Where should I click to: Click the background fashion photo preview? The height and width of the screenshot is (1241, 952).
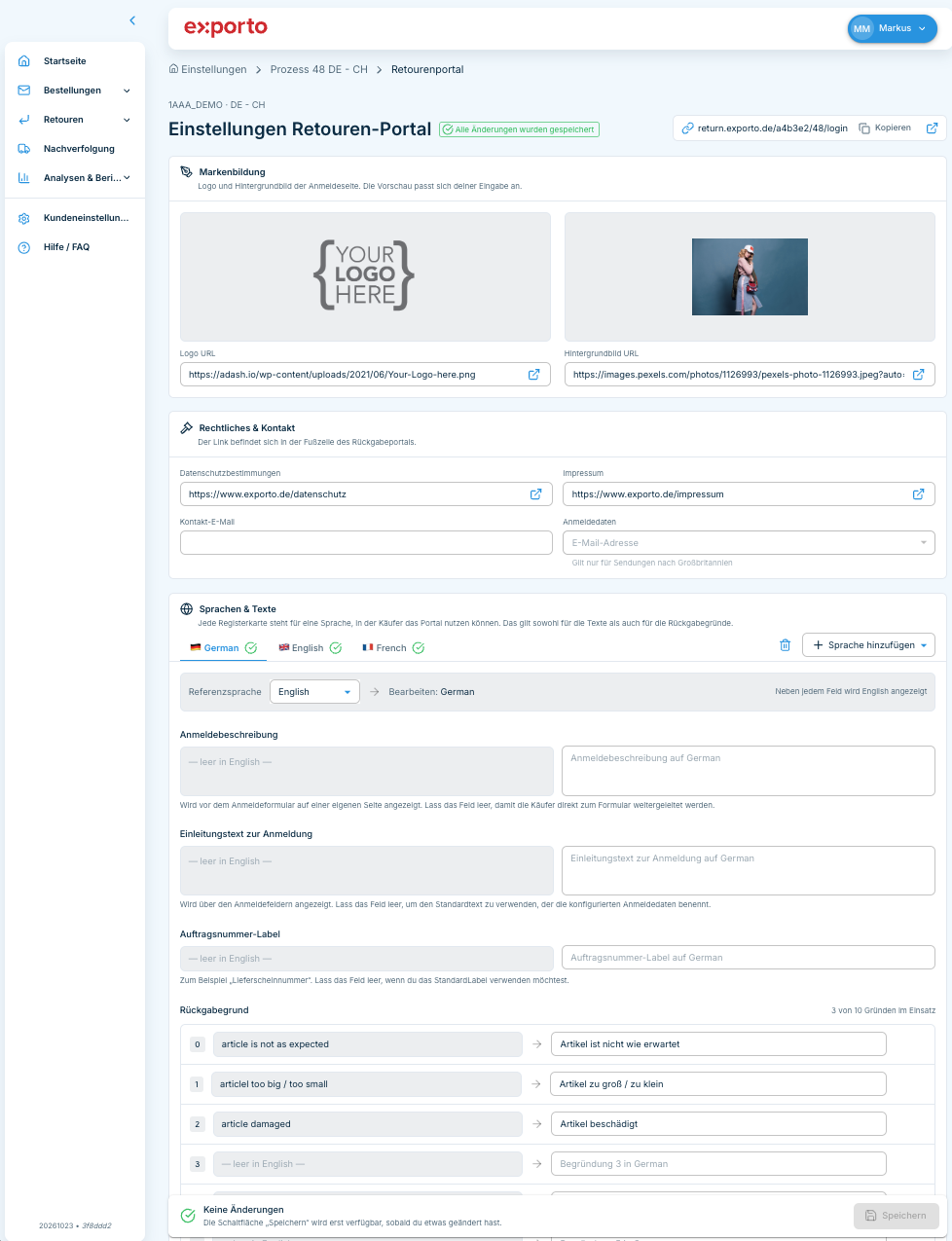coord(750,277)
